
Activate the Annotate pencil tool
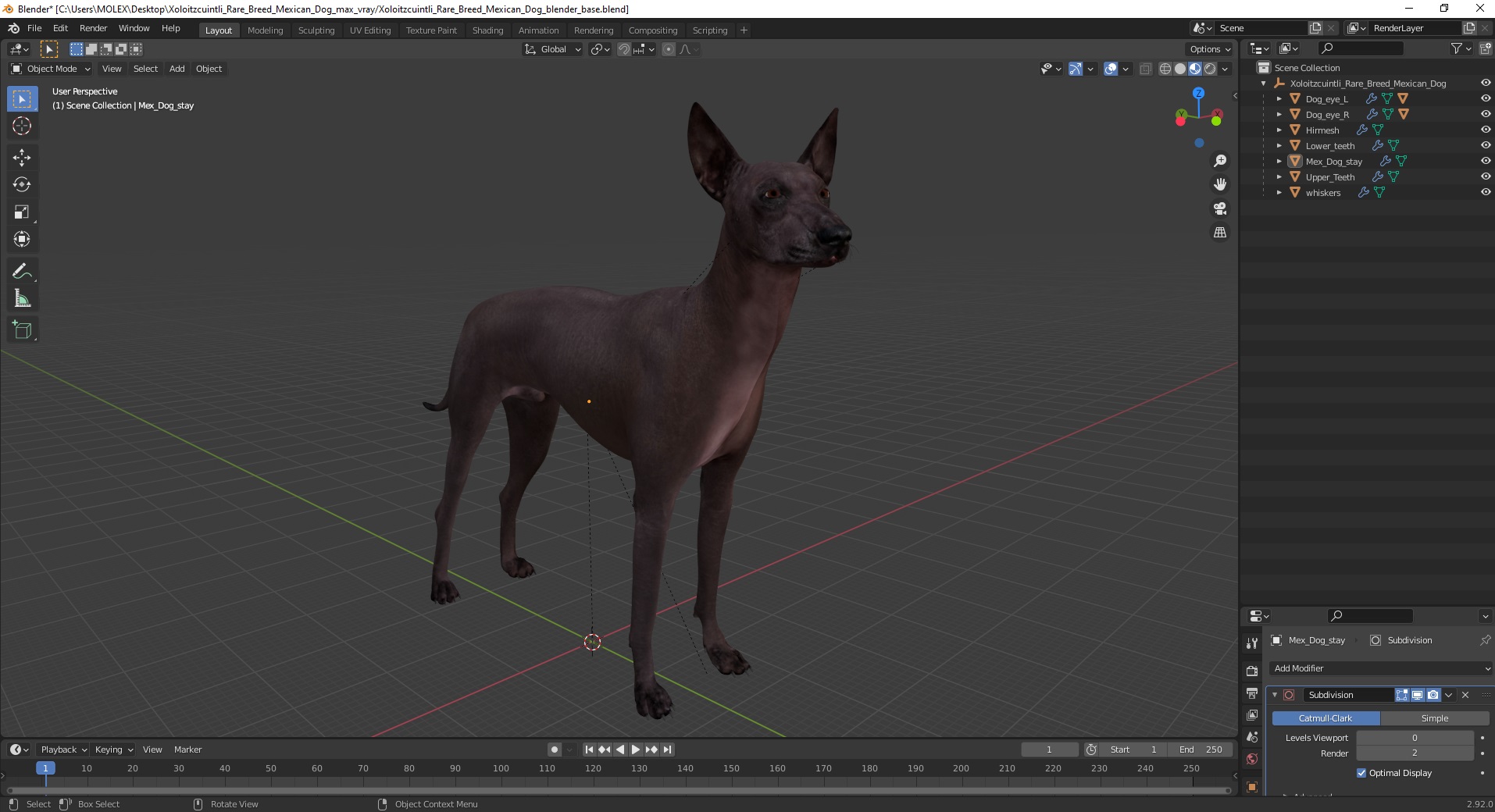pyautogui.click(x=22, y=272)
